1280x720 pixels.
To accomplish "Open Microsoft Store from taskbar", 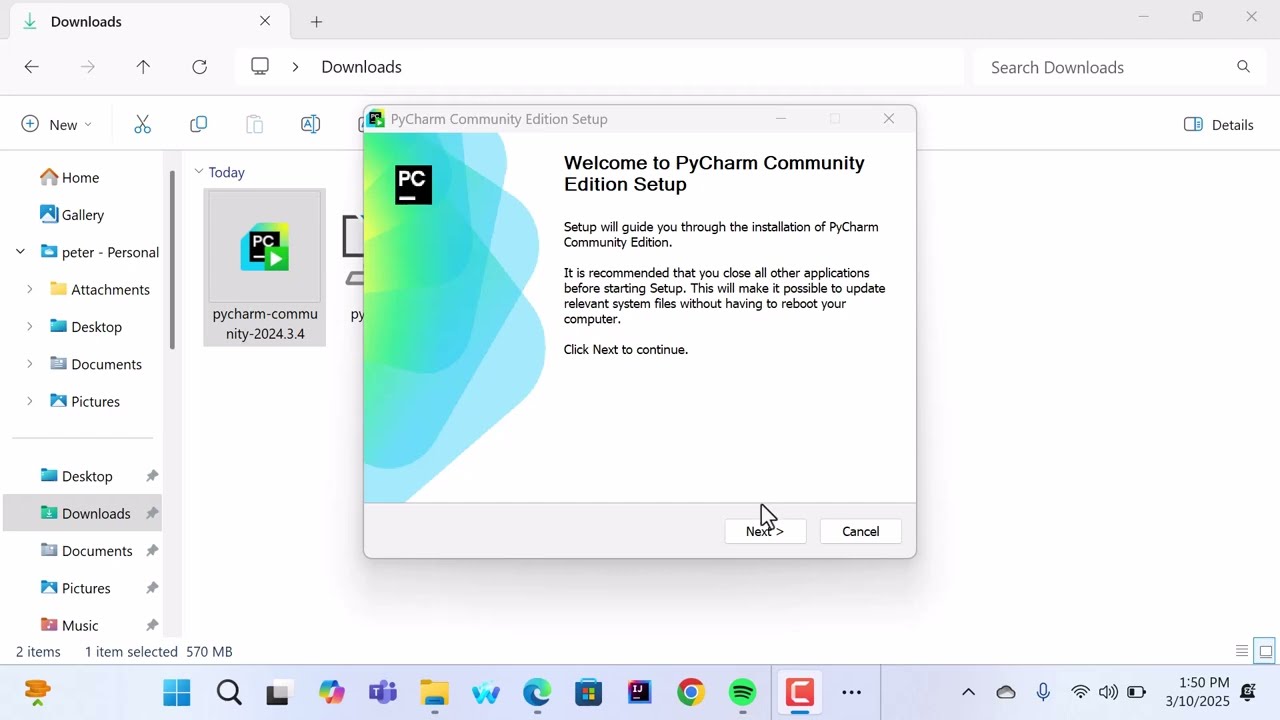I will pyautogui.click(x=588, y=692).
